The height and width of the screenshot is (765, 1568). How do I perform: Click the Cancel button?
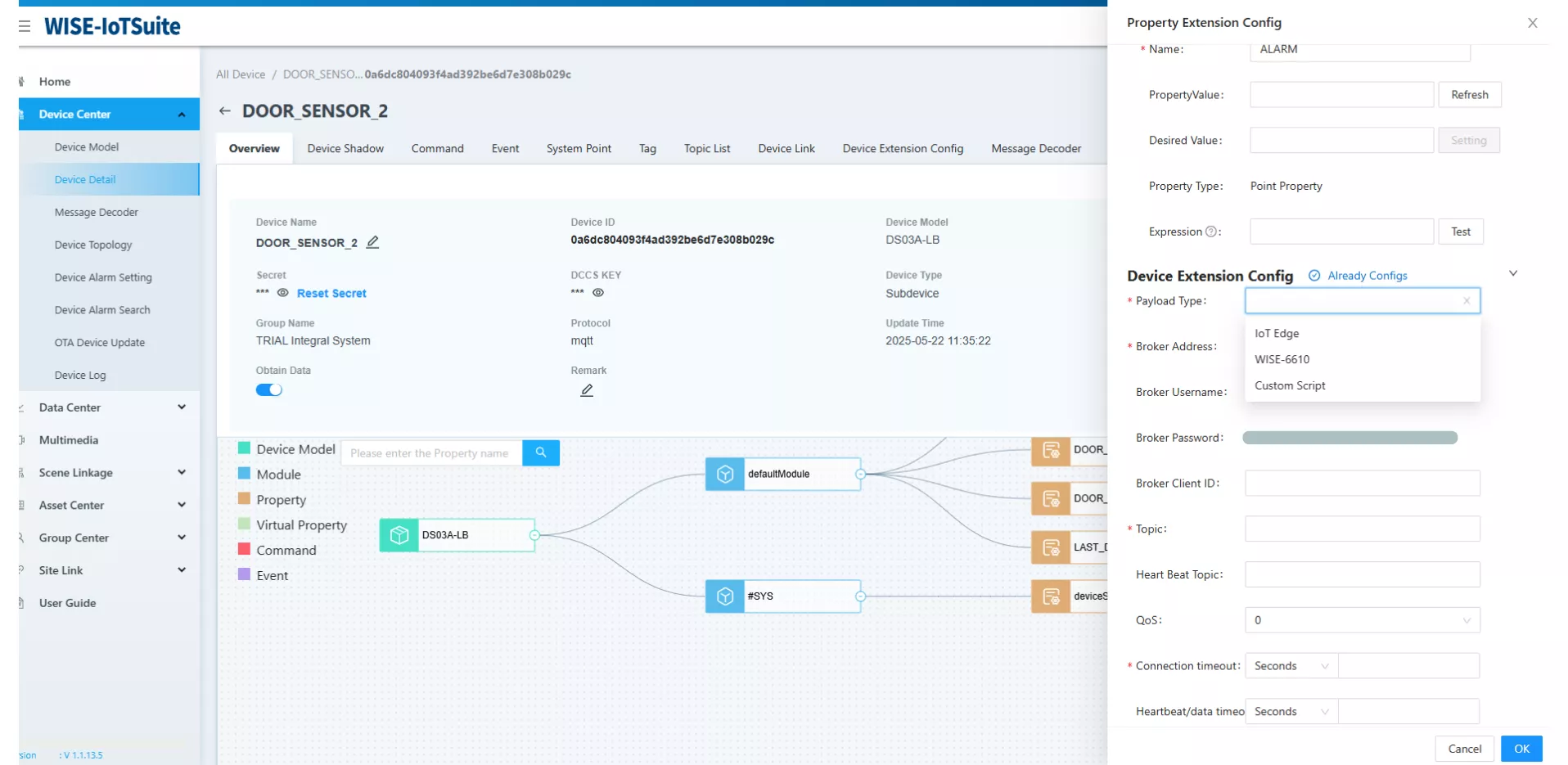pos(1464,749)
